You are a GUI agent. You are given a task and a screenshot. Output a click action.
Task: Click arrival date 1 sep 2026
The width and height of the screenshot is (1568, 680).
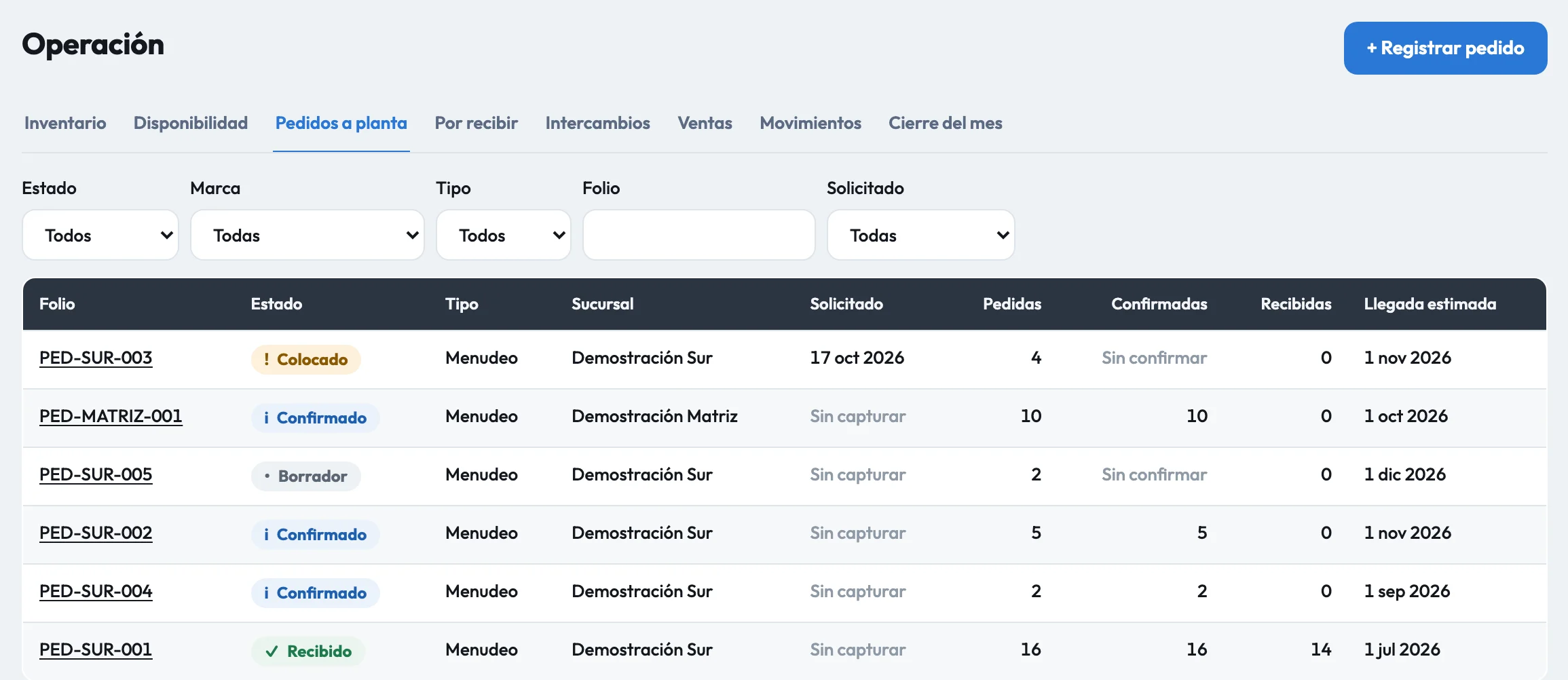1407,591
